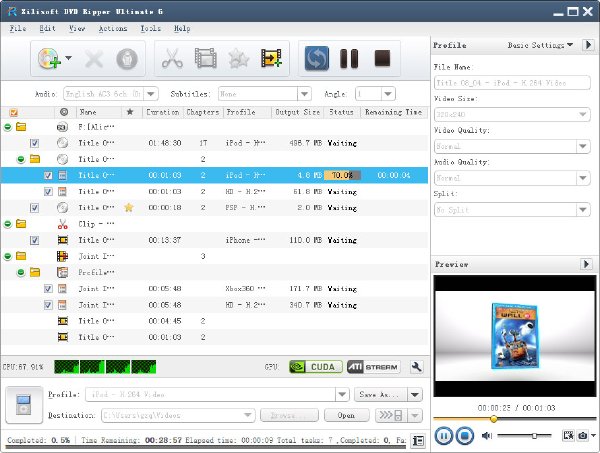Uncheck the 01:48:30 title checkbox
This screenshot has height=453, width=600.
34,143
